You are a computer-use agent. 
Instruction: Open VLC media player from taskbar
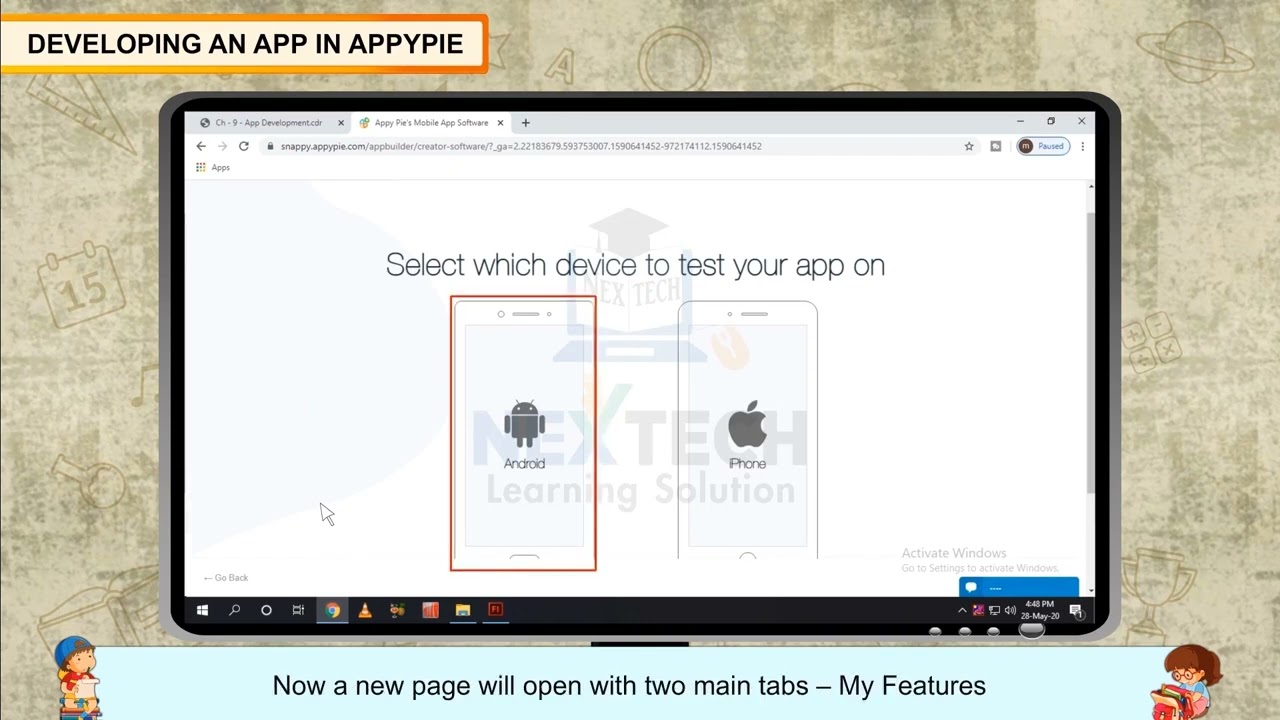pyautogui.click(x=365, y=610)
